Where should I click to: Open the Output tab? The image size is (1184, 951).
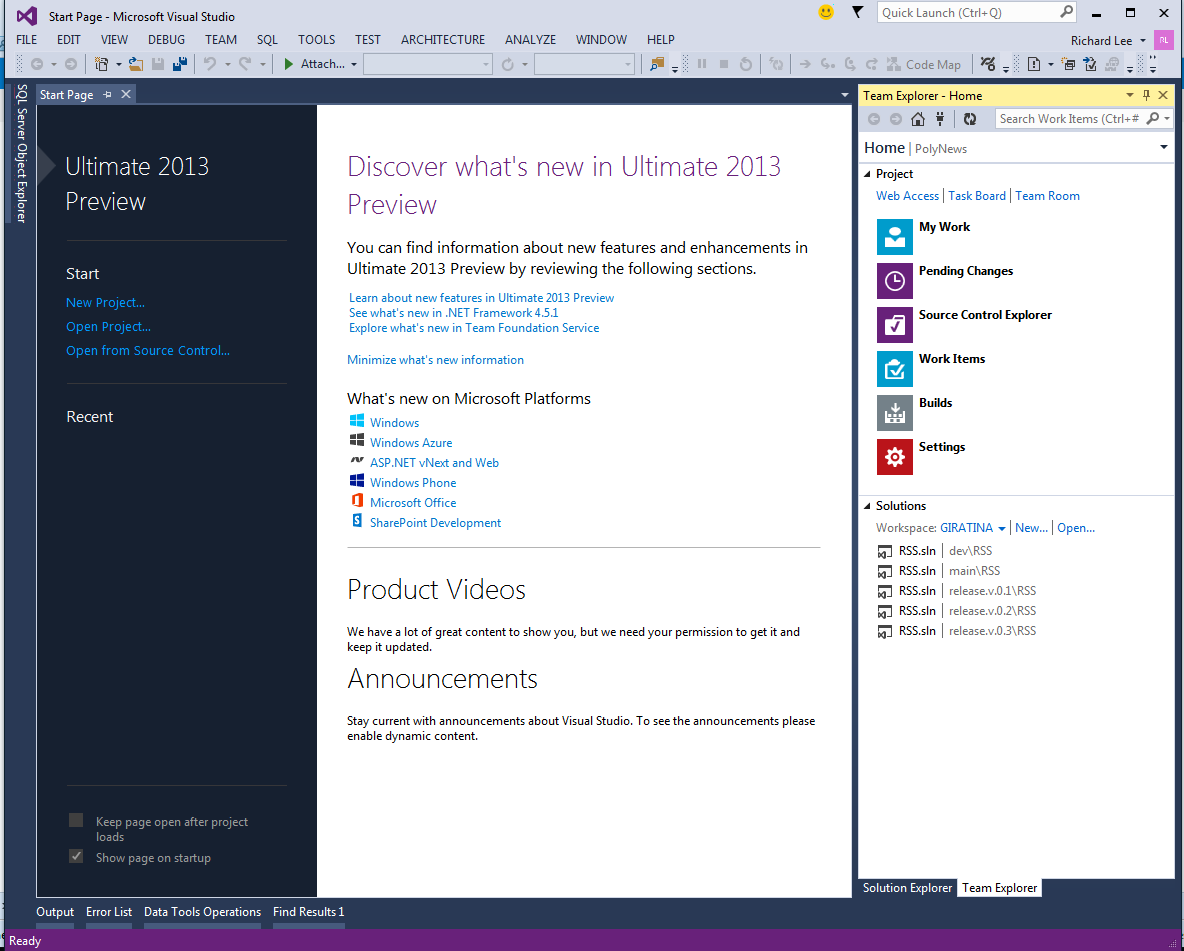55,912
